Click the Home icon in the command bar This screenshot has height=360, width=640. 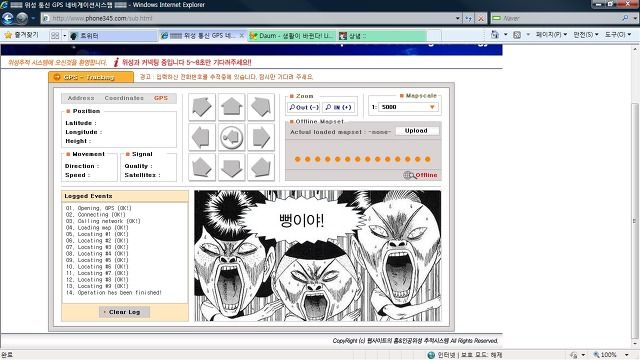[495, 35]
